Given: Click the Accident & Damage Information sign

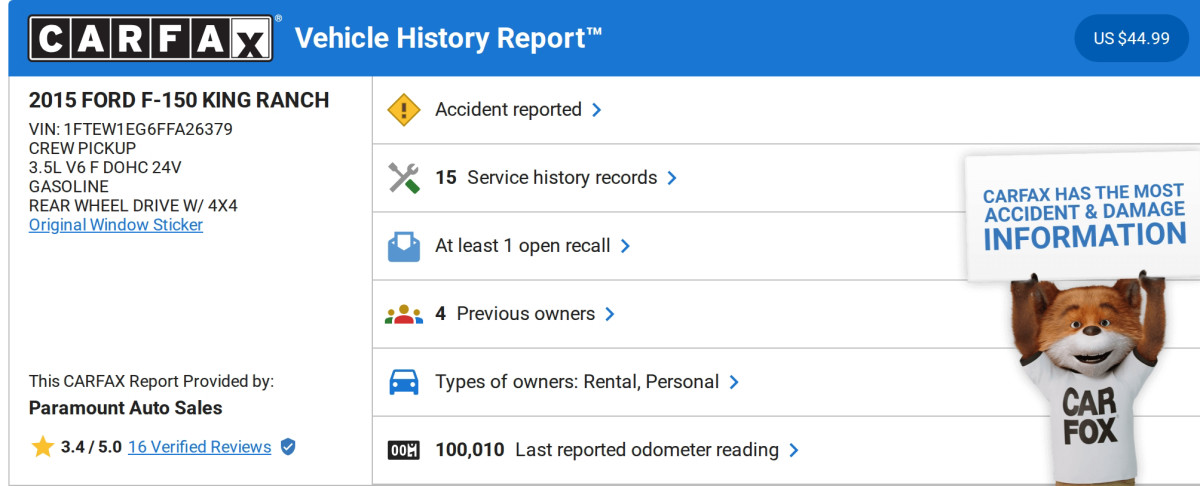Looking at the screenshot, I should [x=1084, y=215].
